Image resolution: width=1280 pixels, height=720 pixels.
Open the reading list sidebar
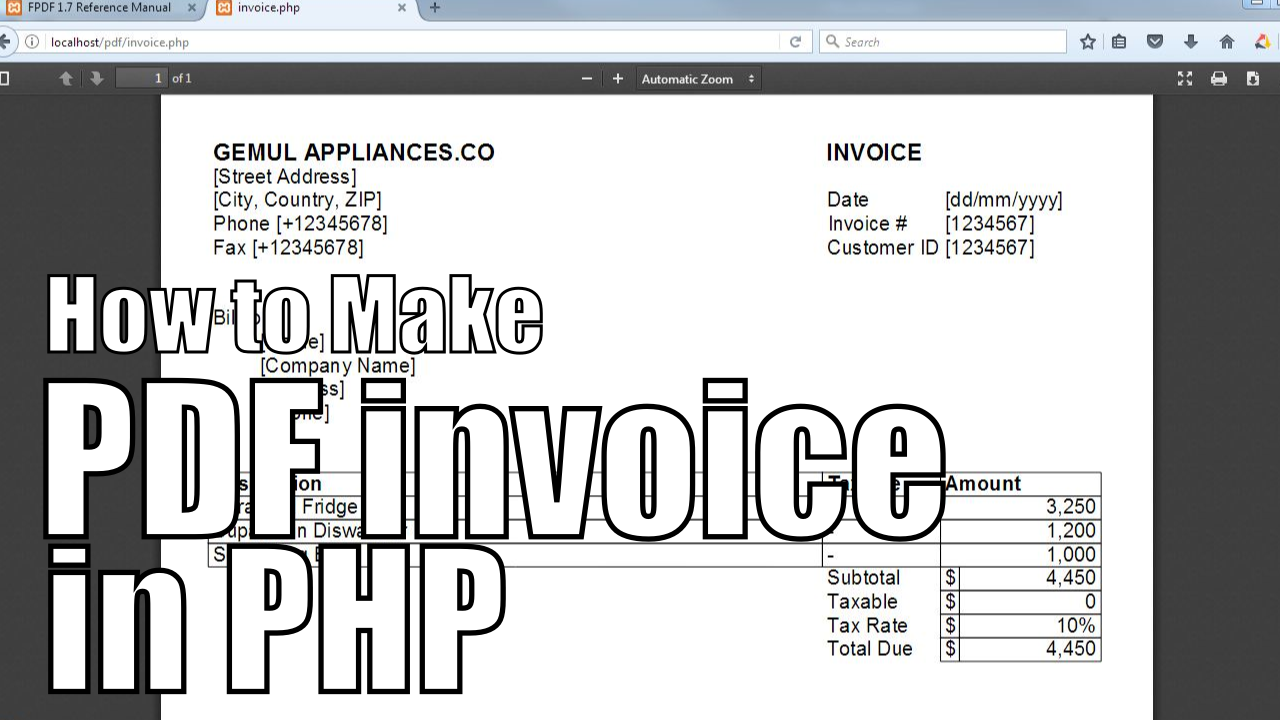pos(1119,41)
